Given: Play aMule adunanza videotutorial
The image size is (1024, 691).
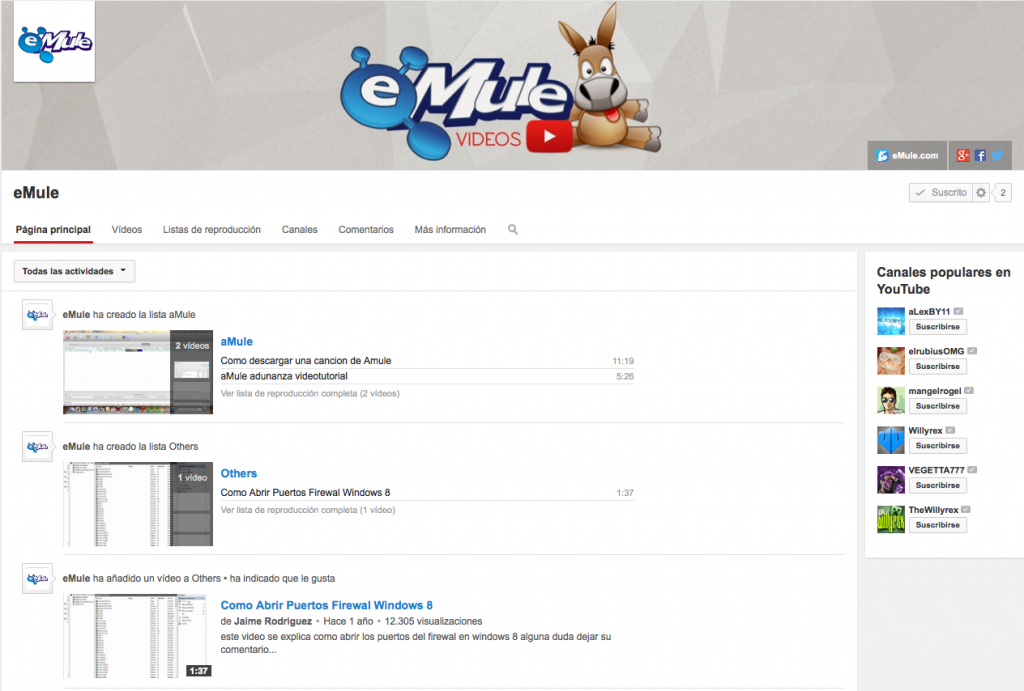Looking at the screenshot, I should tap(284, 376).
